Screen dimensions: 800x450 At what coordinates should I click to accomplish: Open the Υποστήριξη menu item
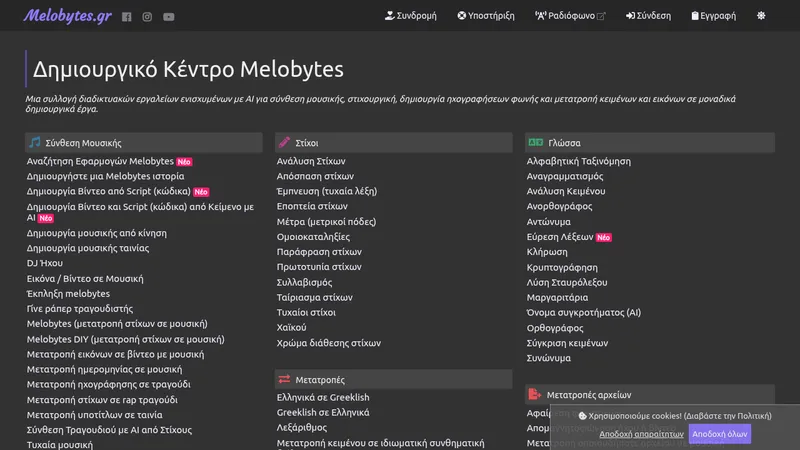486,16
